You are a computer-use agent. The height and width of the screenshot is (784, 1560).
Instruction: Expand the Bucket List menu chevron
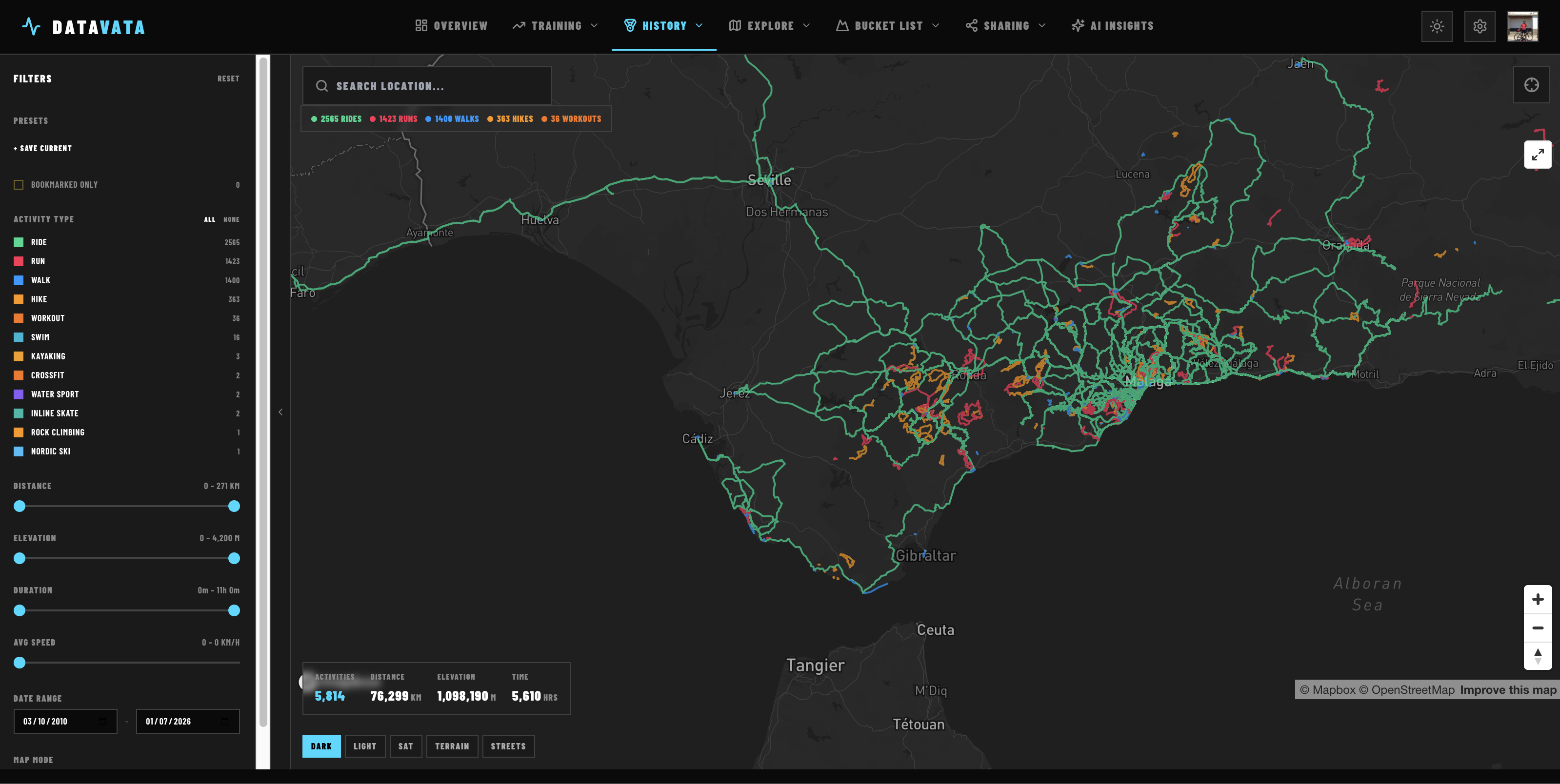click(x=936, y=25)
